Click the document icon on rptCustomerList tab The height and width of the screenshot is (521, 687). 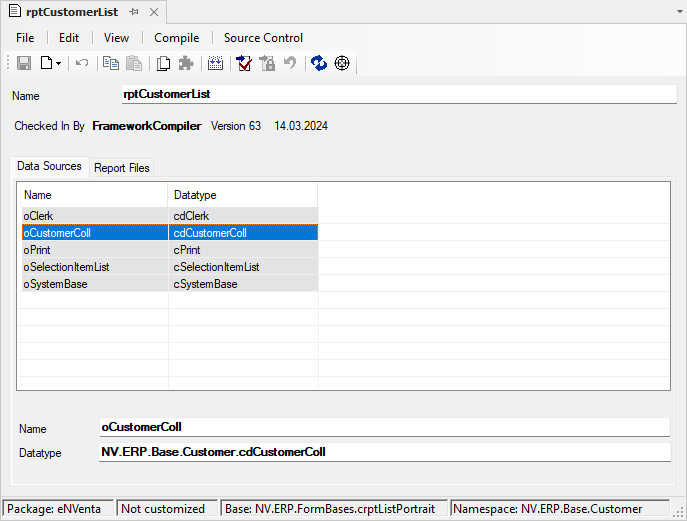click(15, 11)
